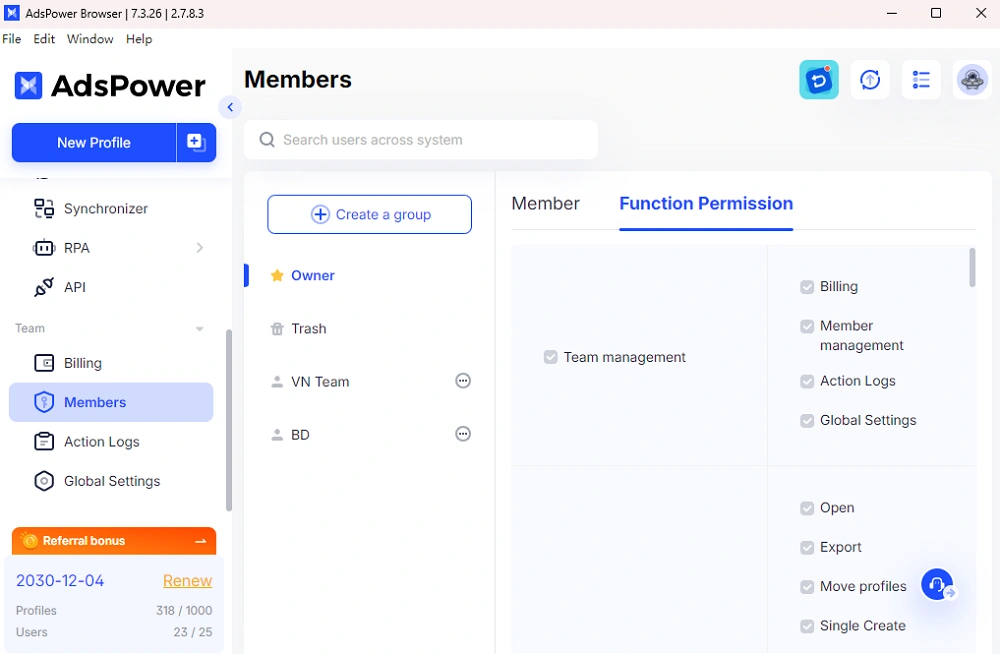Click the Action Logs clipboard icon in sidebar
This screenshot has width=1000, height=654.
44,442
